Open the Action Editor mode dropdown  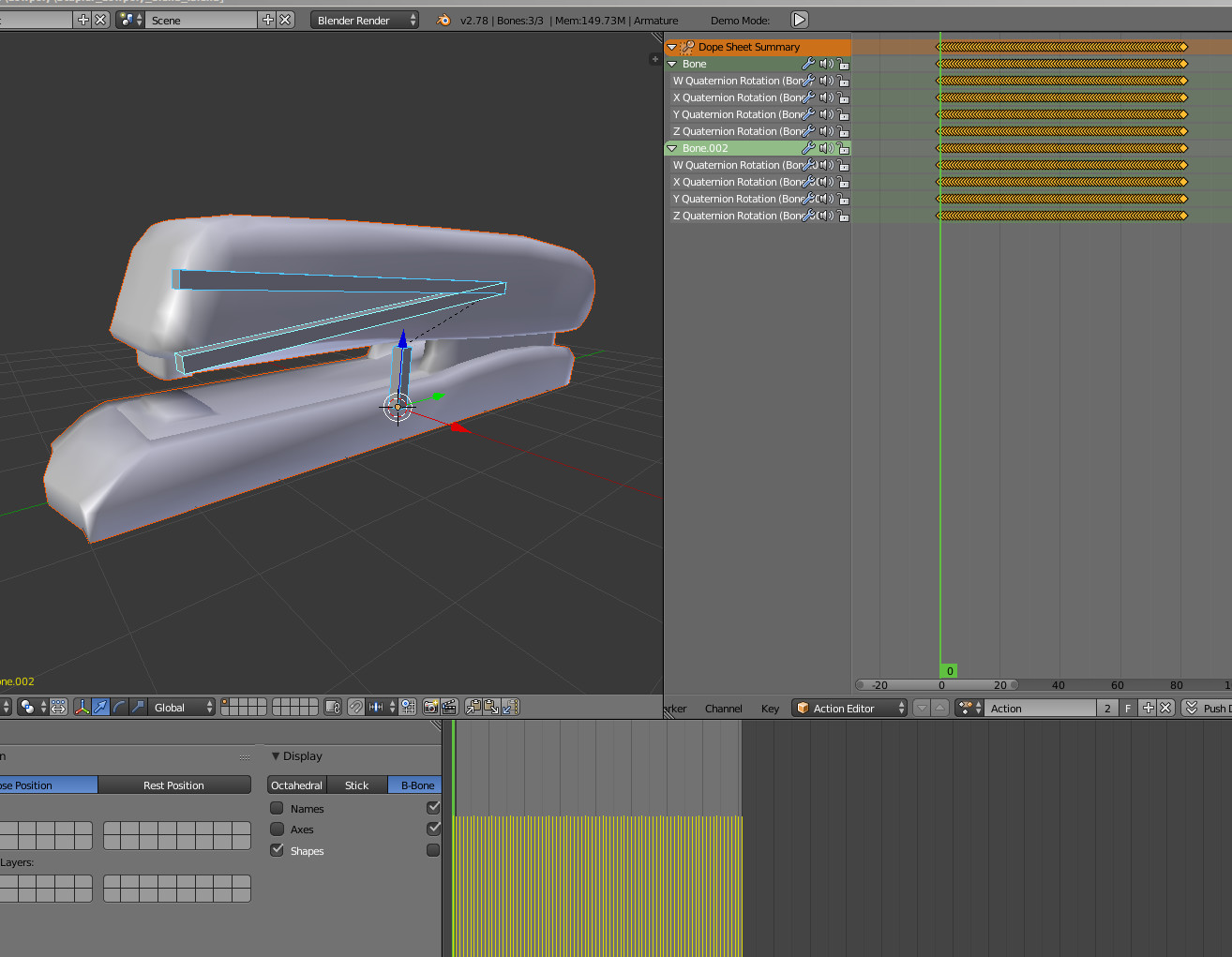point(849,709)
